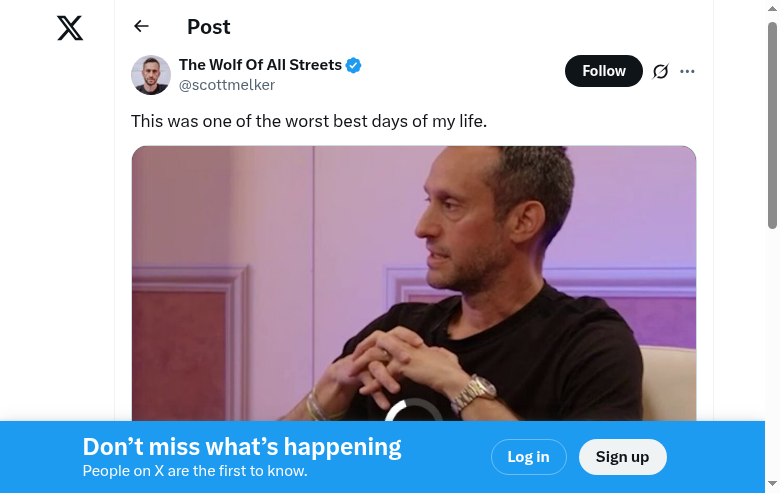780x493 pixels.
Task: Click the X logo in the sidebar
Action: [x=70, y=28]
